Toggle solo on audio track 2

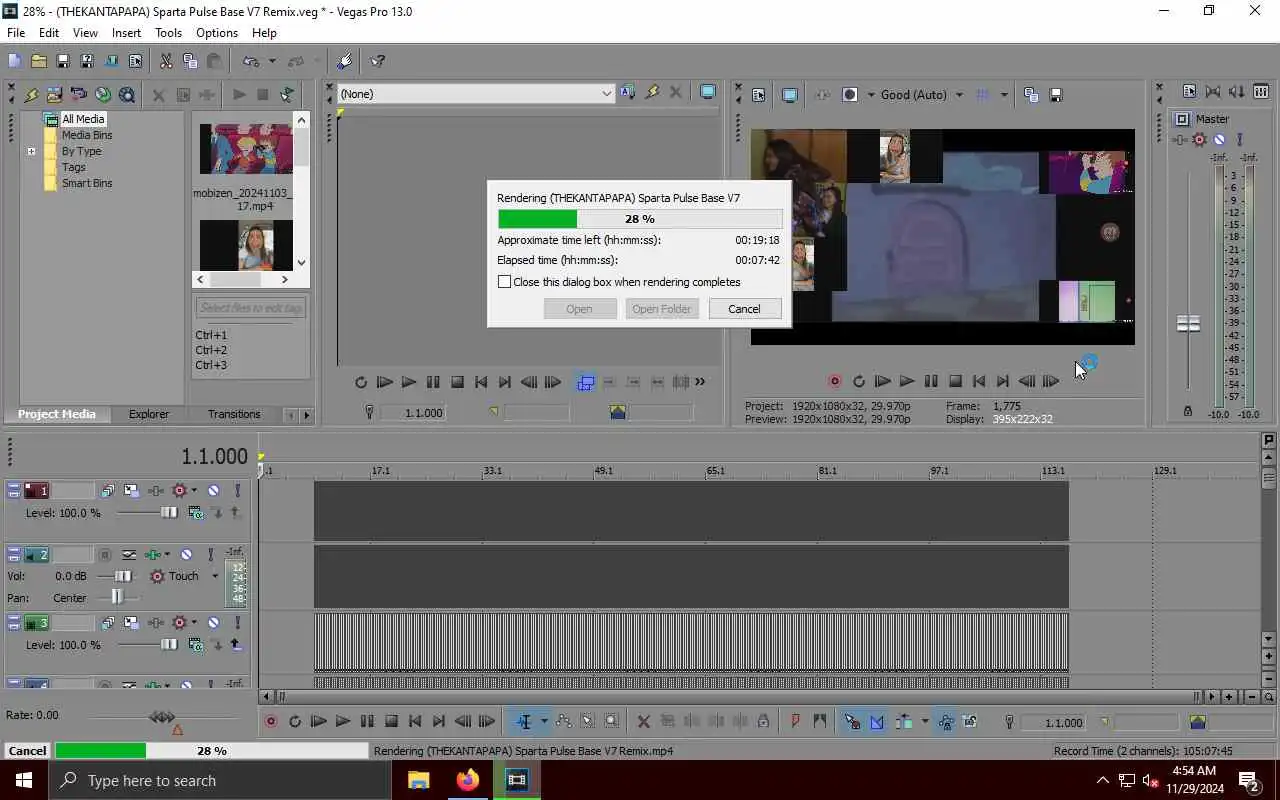point(210,554)
